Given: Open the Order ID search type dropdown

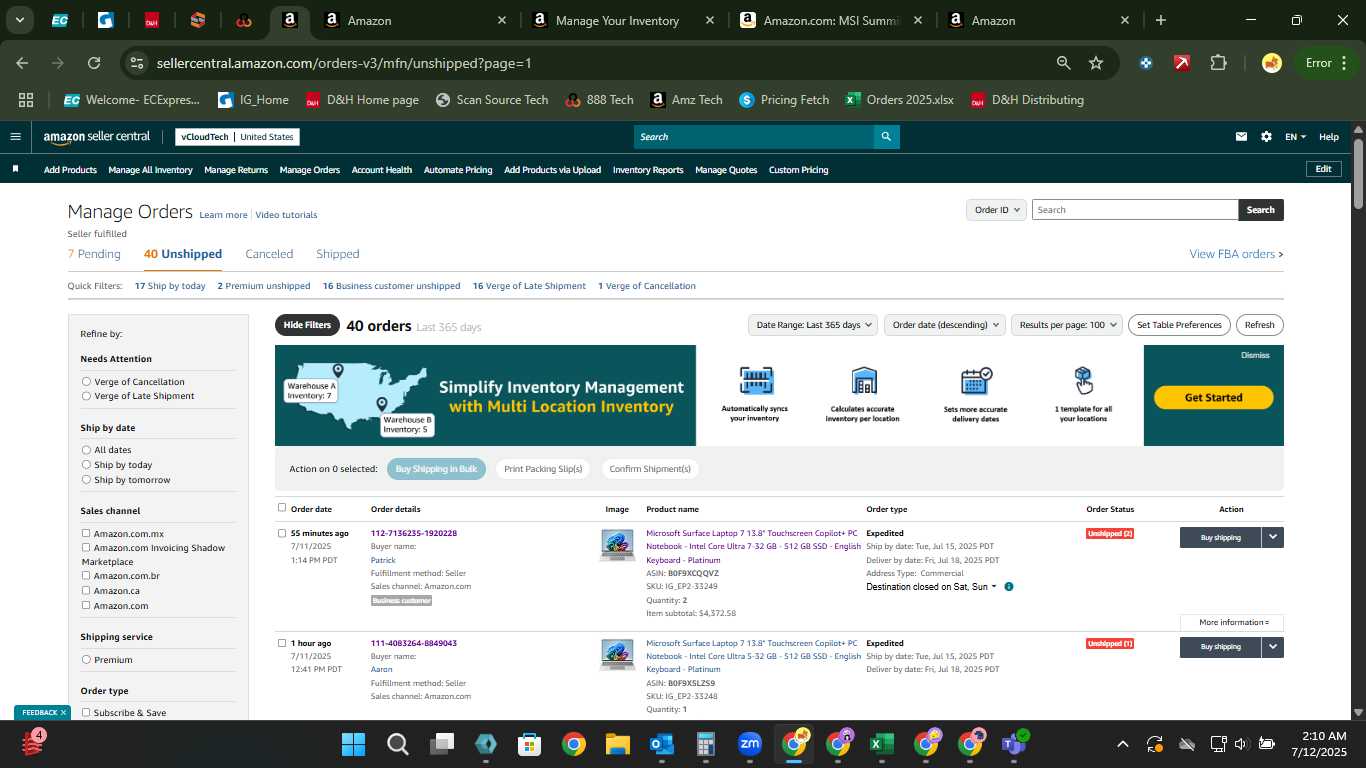Looking at the screenshot, I should [x=997, y=210].
